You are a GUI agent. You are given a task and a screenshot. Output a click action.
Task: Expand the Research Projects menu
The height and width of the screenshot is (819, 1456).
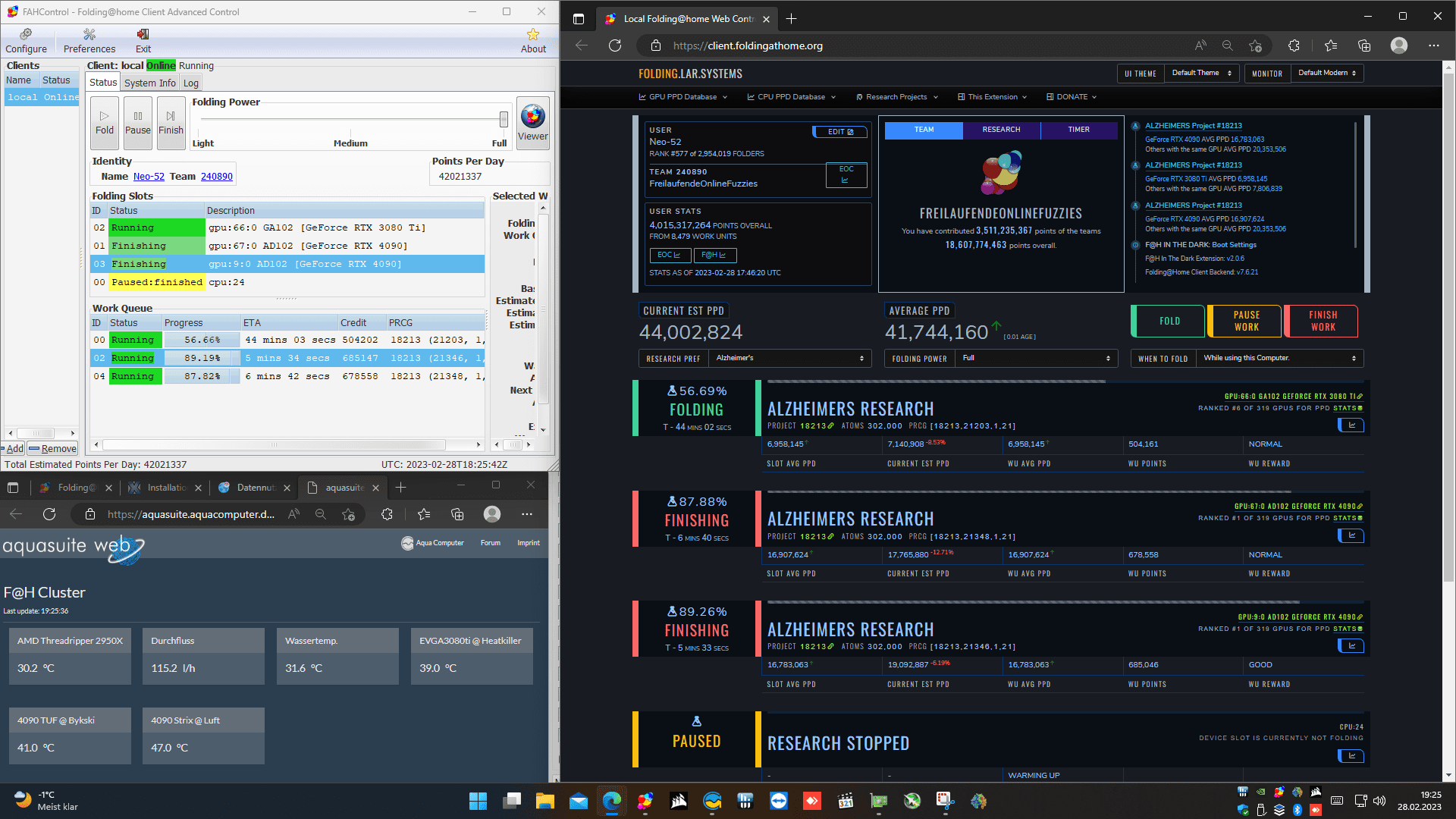897,97
